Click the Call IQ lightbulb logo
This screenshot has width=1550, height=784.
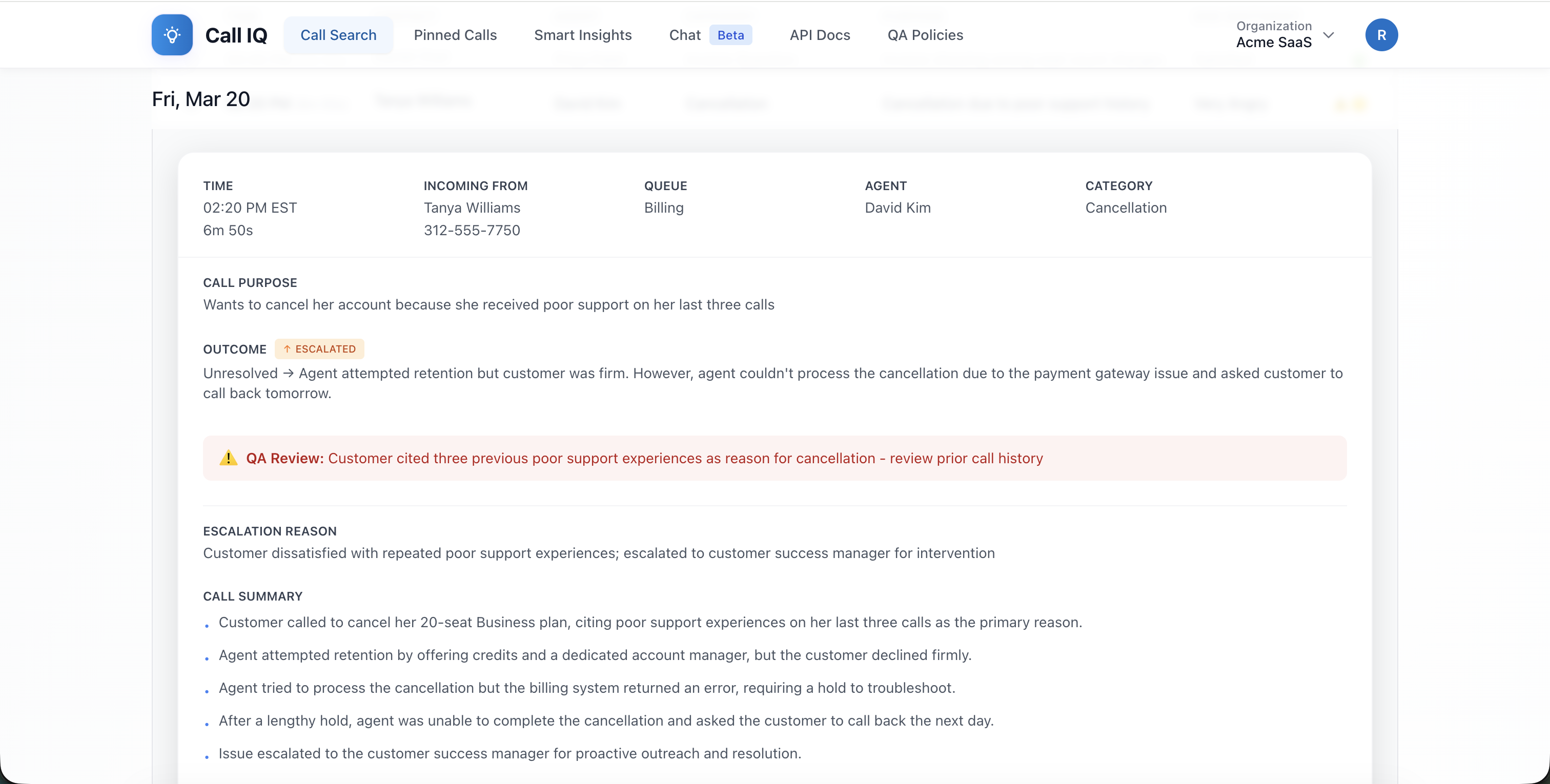coord(172,34)
